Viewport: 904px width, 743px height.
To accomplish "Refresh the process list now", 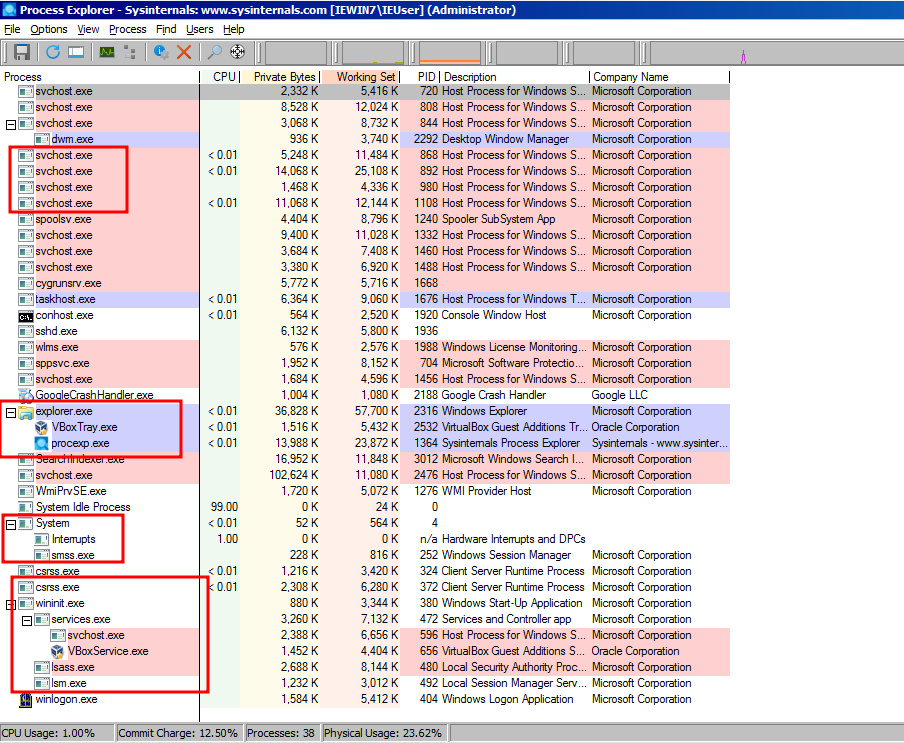I will pyautogui.click(x=53, y=52).
